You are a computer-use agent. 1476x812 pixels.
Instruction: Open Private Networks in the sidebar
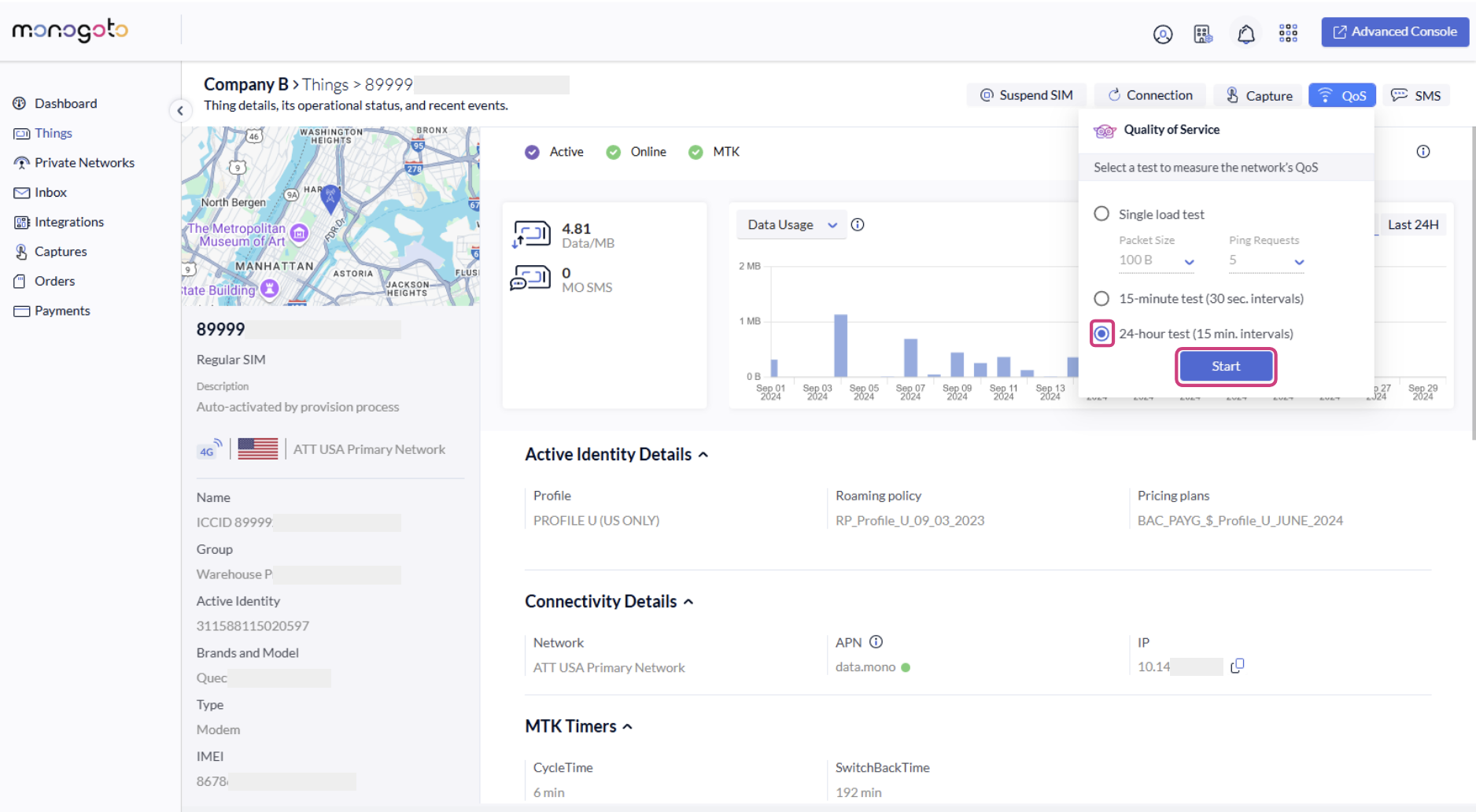(x=84, y=163)
